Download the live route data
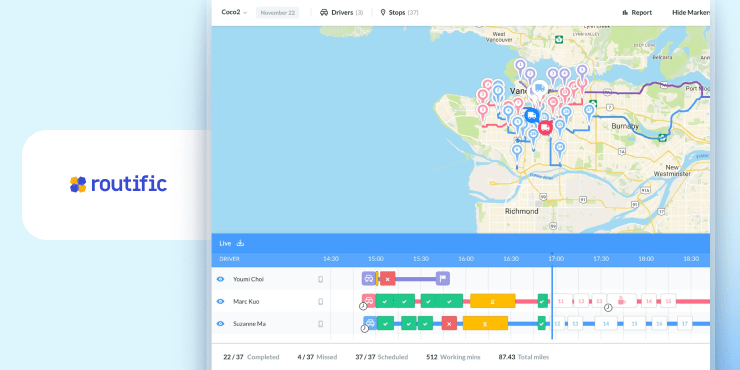740x370 pixels. pyautogui.click(x=240, y=243)
